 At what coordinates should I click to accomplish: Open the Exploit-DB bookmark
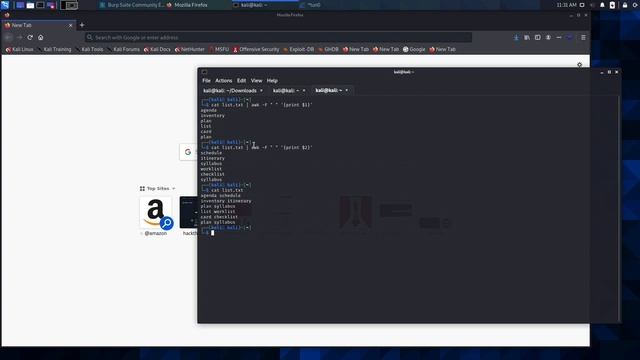(x=299, y=49)
